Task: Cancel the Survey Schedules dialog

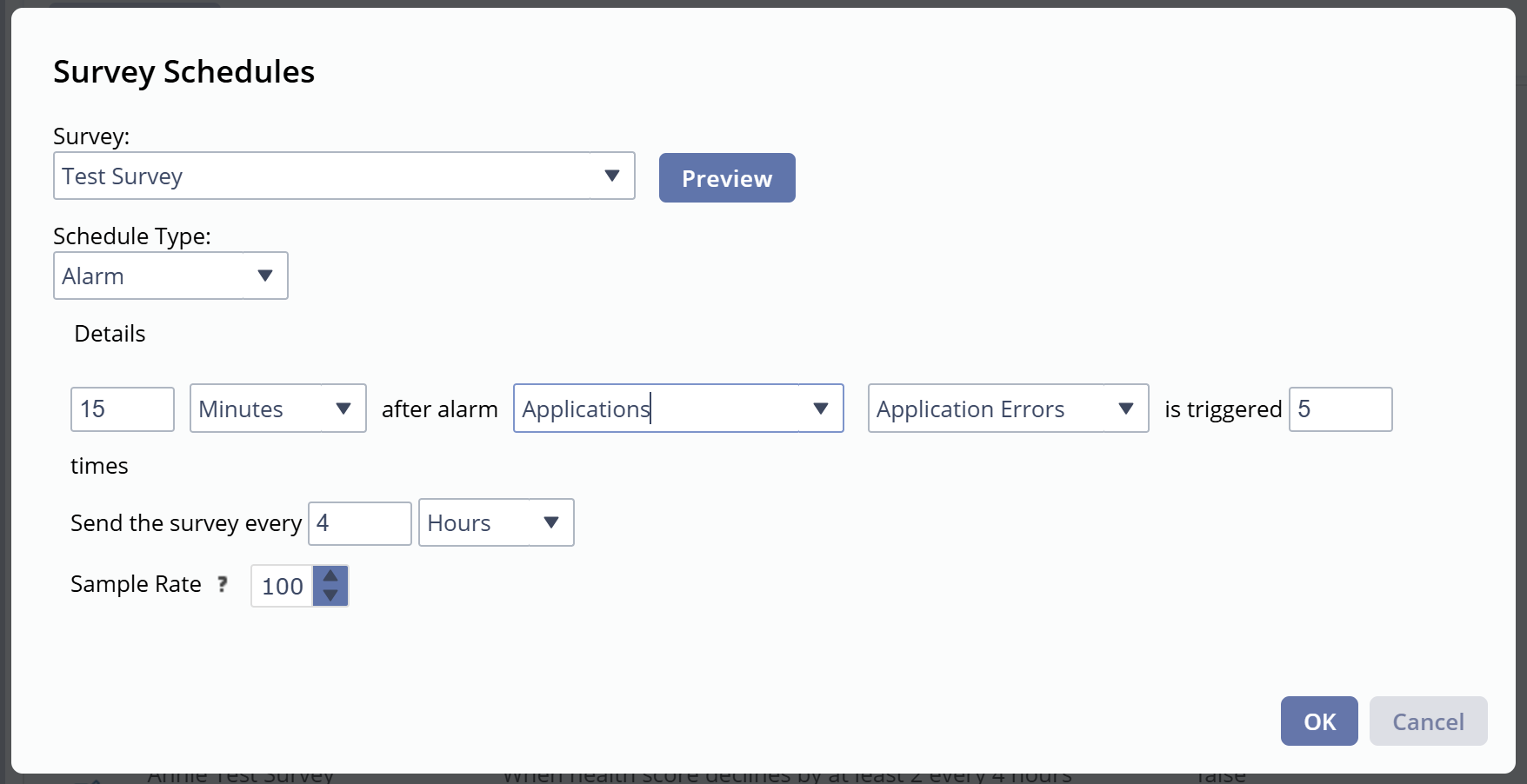Action: [x=1428, y=721]
